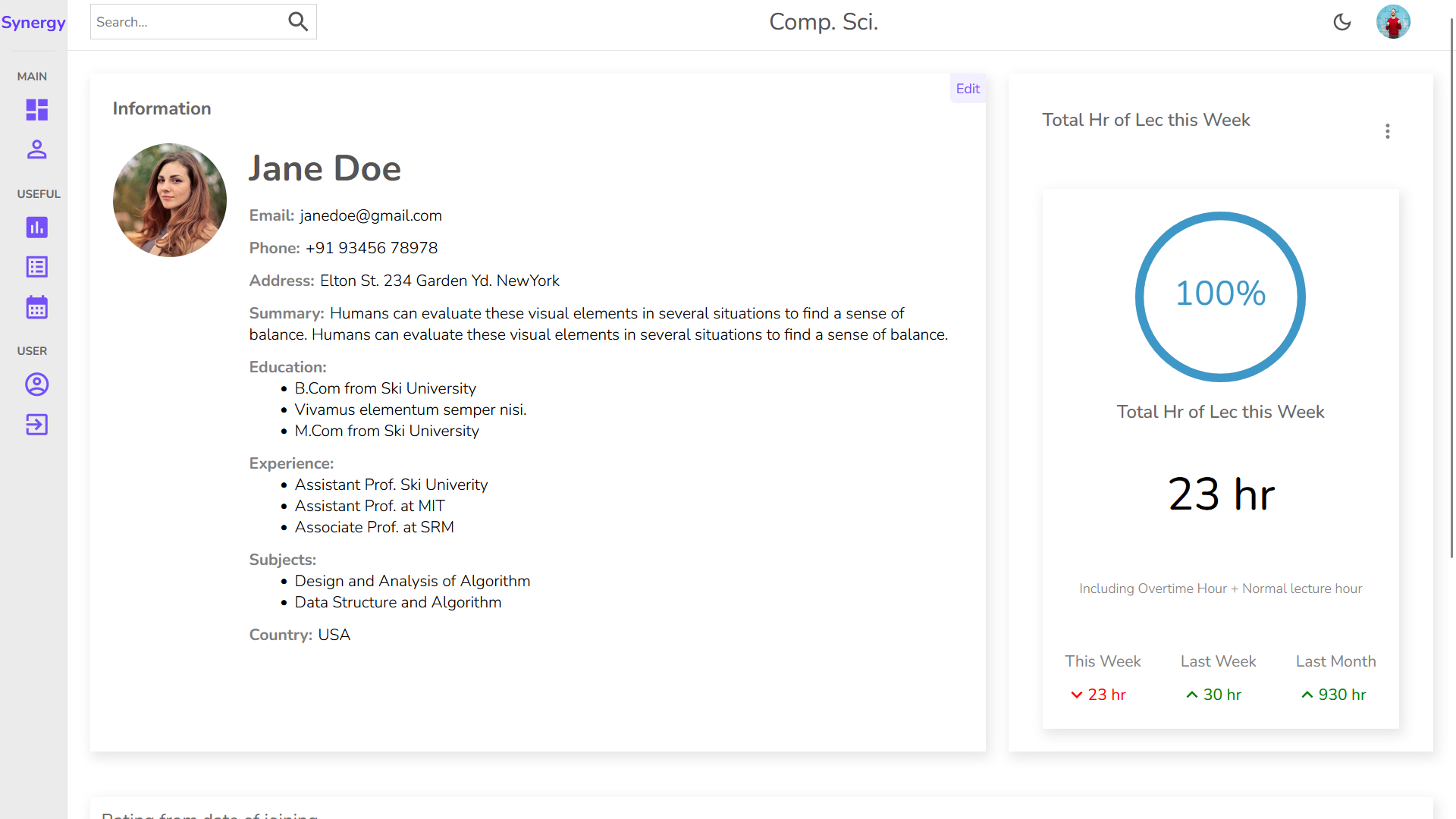Click the 100% circular progress indicator

[x=1220, y=297]
